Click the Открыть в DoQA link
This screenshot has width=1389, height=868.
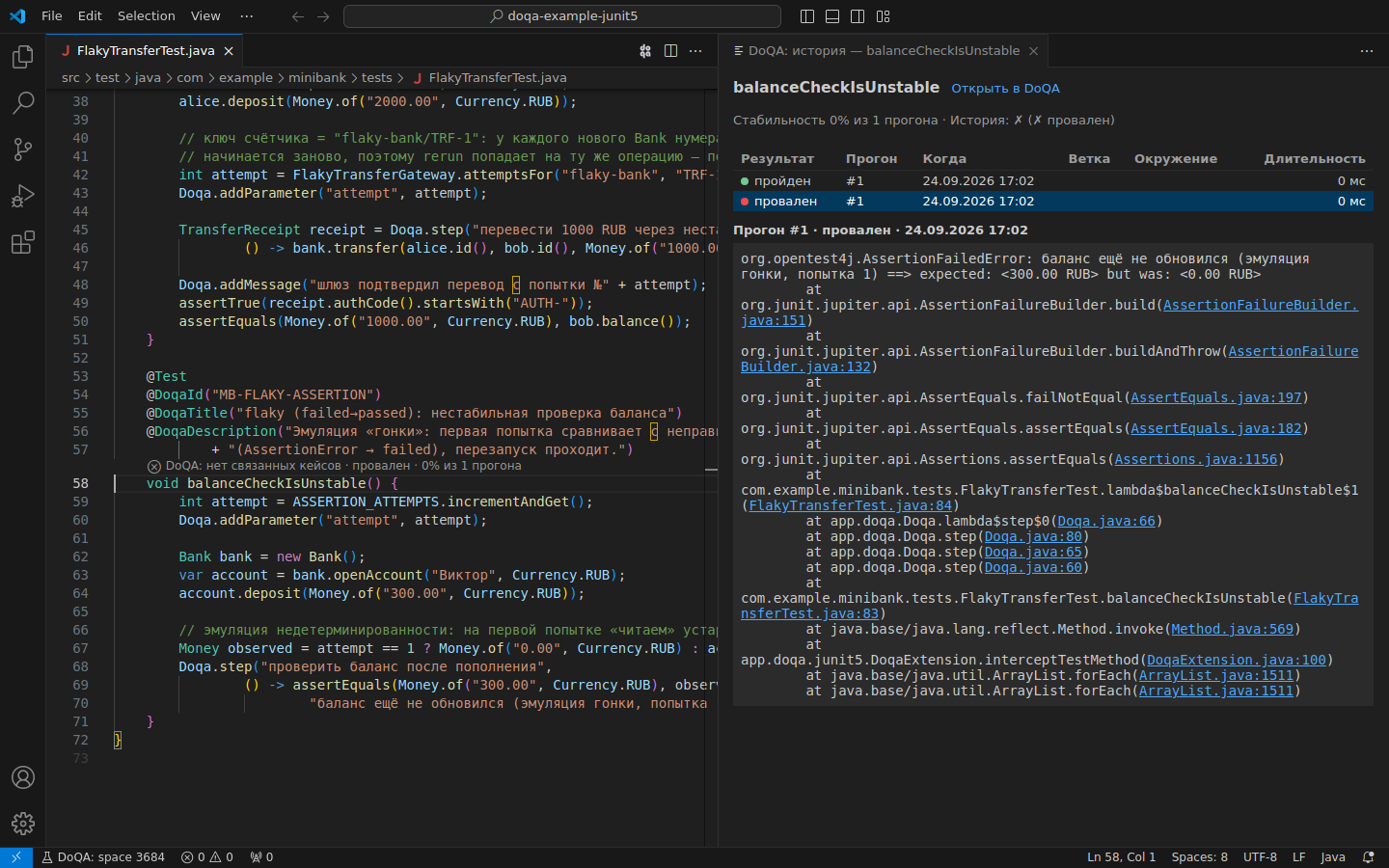1005,89
